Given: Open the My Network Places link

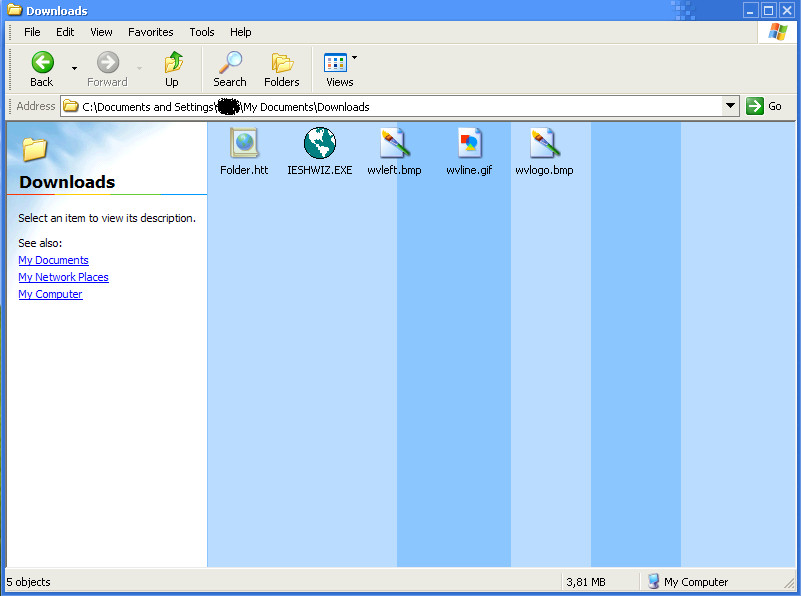Looking at the screenshot, I should click(x=63, y=277).
